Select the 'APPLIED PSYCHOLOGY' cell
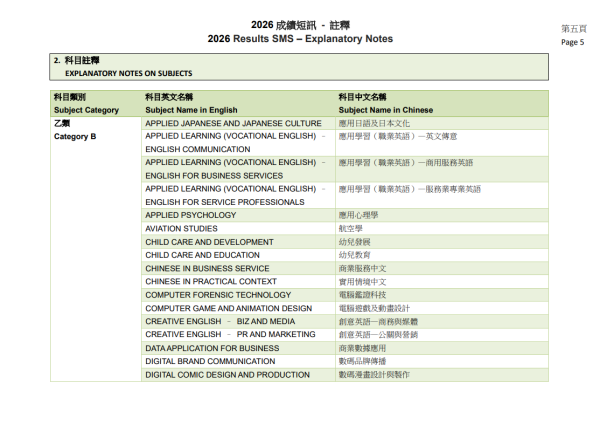Viewport: 600px width, 425px height. coord(238,215)
